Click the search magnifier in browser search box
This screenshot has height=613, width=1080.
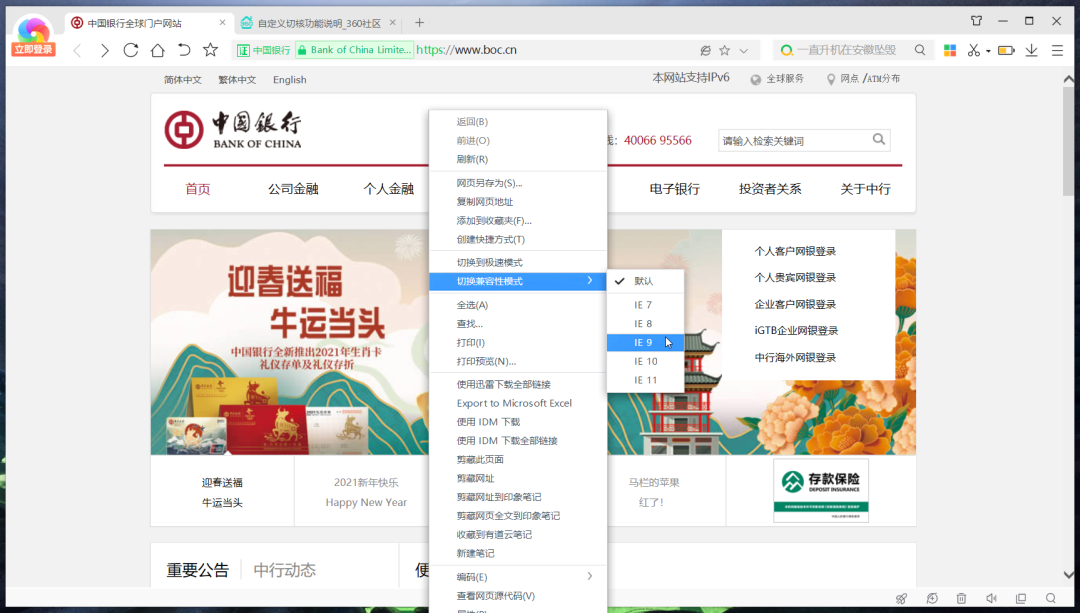pos(920,50)
